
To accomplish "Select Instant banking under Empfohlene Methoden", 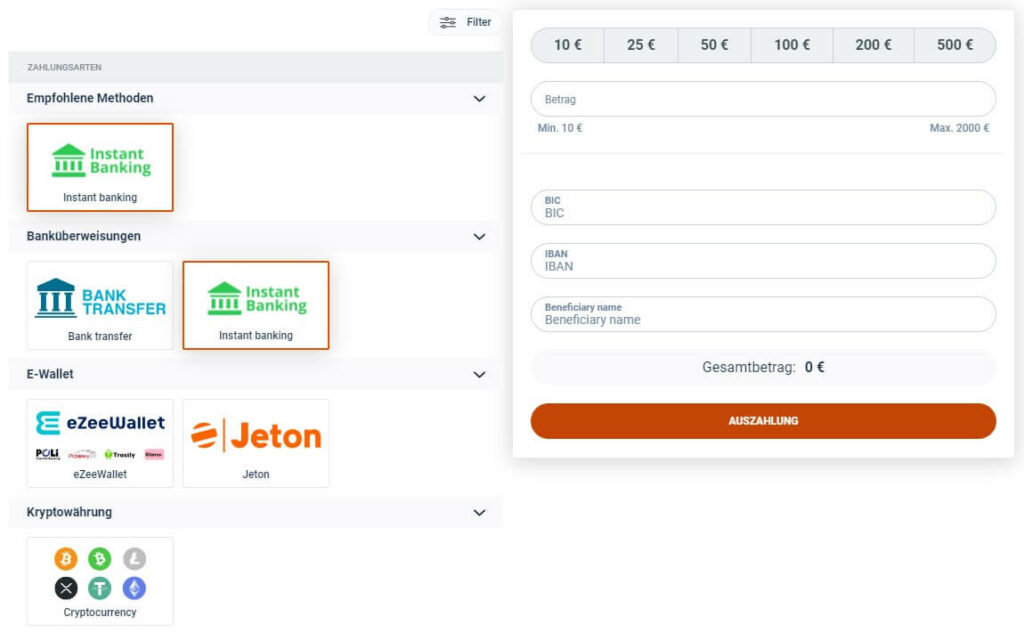I will coord(100,167).
